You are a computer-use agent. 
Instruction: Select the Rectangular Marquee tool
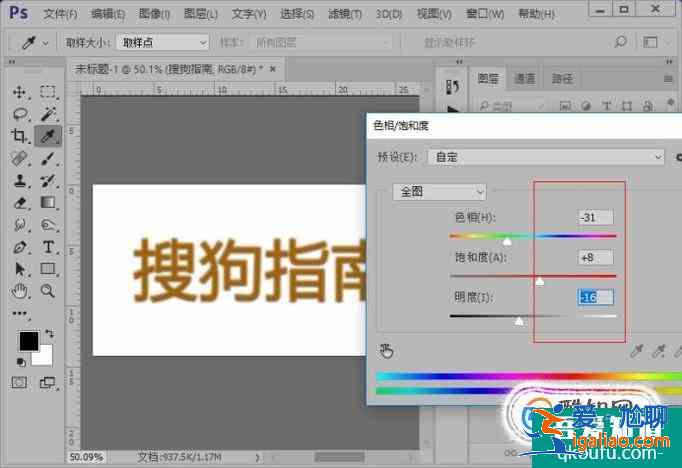[x=48, y=92]
